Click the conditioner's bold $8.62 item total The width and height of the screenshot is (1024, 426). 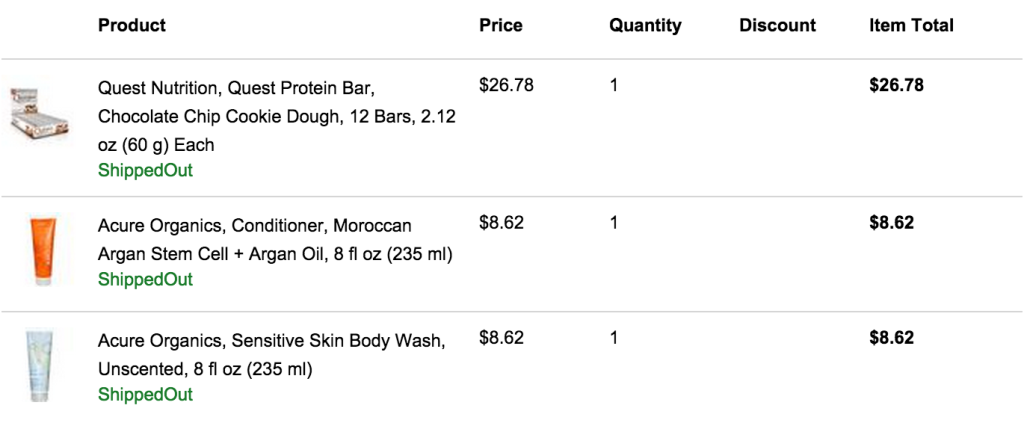point(891,223)
